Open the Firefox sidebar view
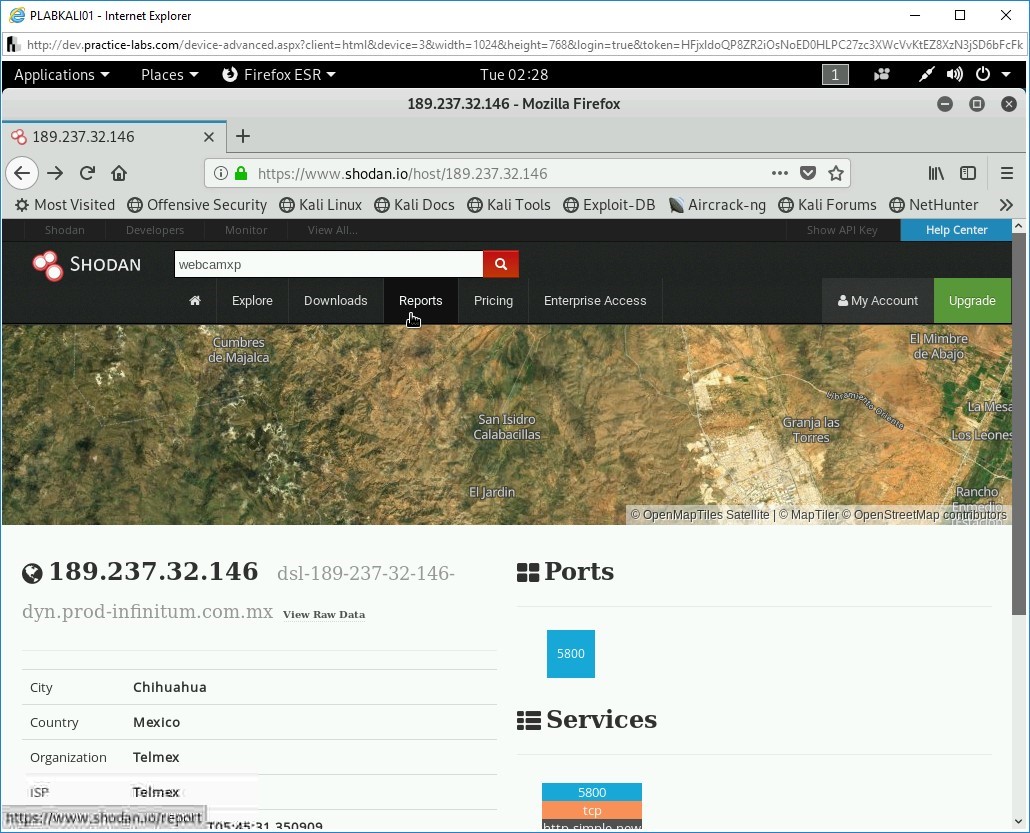 click(968, 172)
